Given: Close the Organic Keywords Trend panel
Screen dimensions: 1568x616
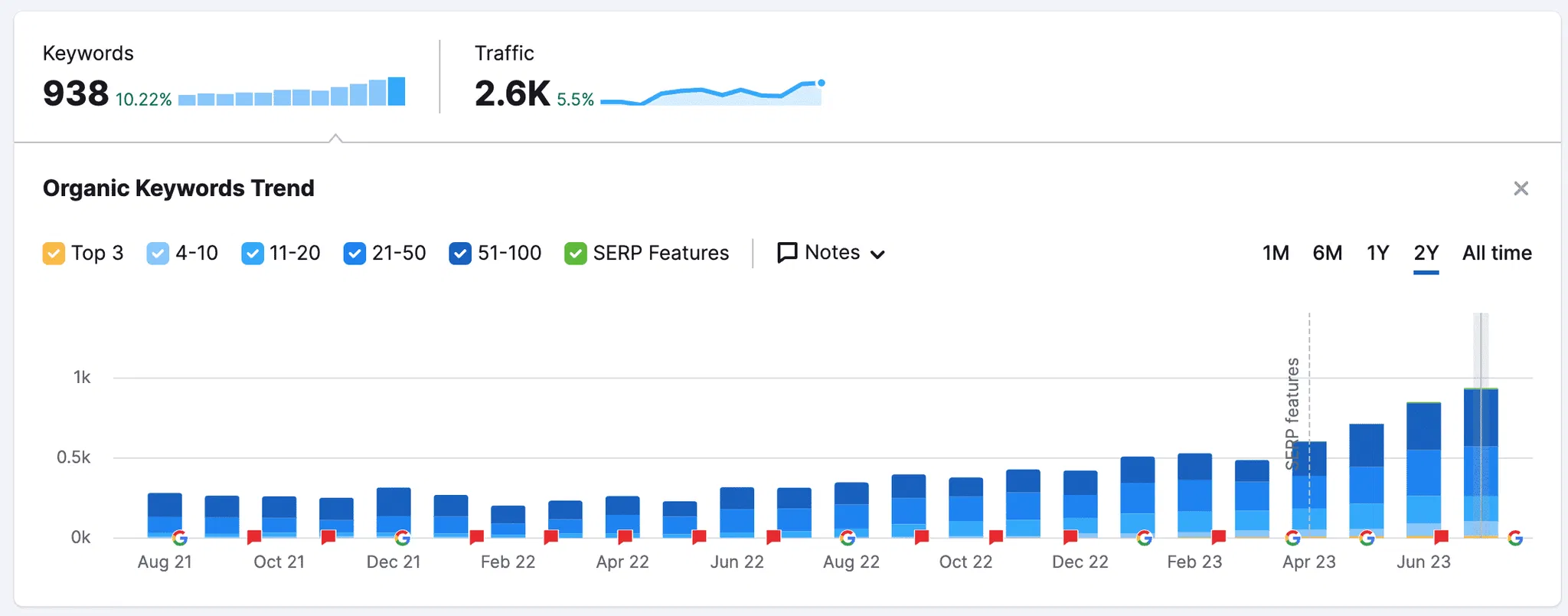Looking at the screenshot, I should tap(1521, 188).
